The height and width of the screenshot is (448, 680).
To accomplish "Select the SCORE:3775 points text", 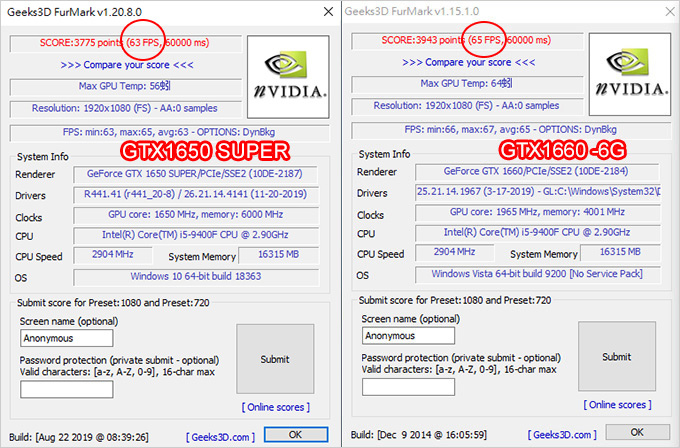I will 82,43.
